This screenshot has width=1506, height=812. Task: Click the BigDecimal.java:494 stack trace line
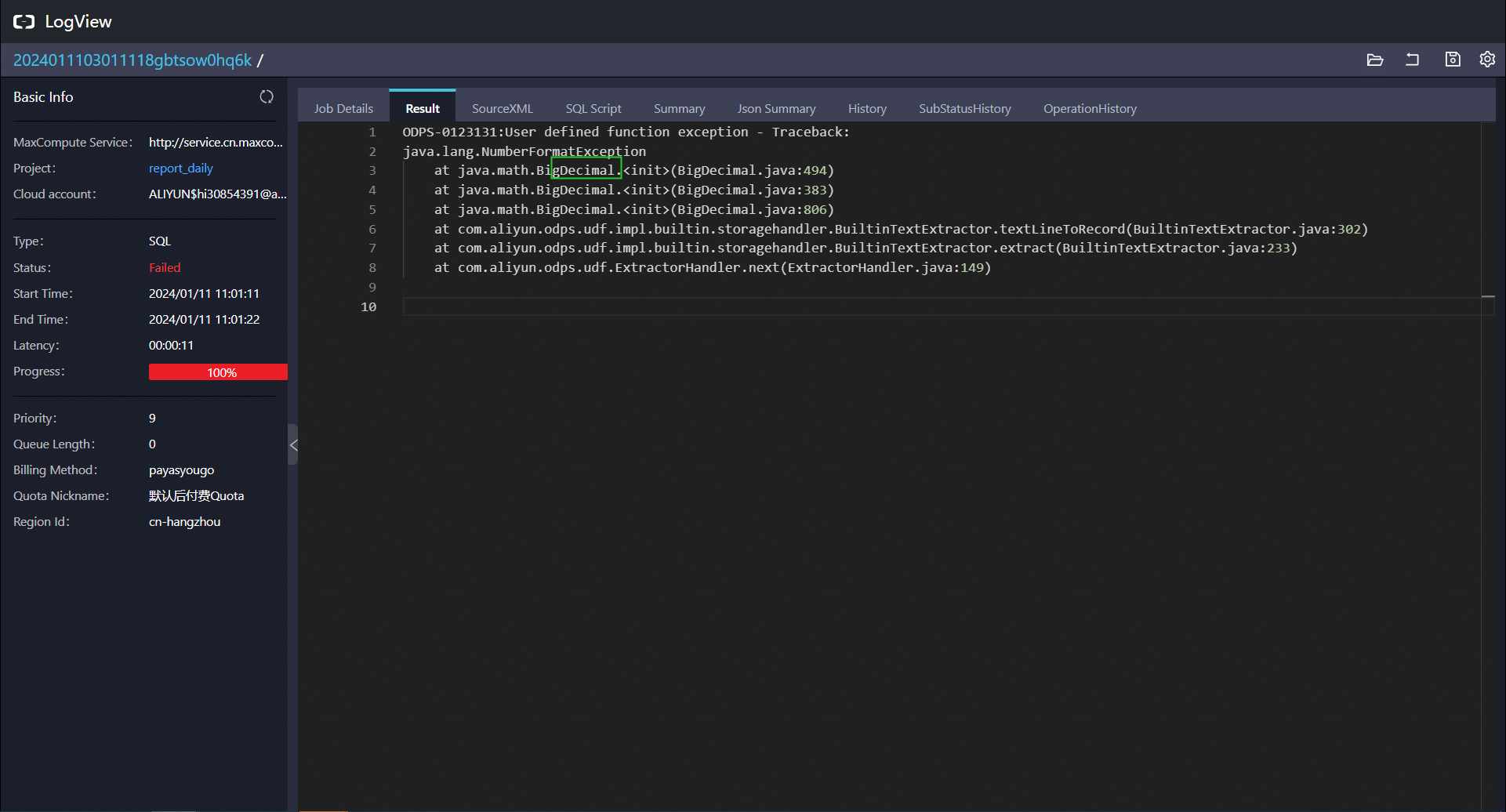point(634,170)
